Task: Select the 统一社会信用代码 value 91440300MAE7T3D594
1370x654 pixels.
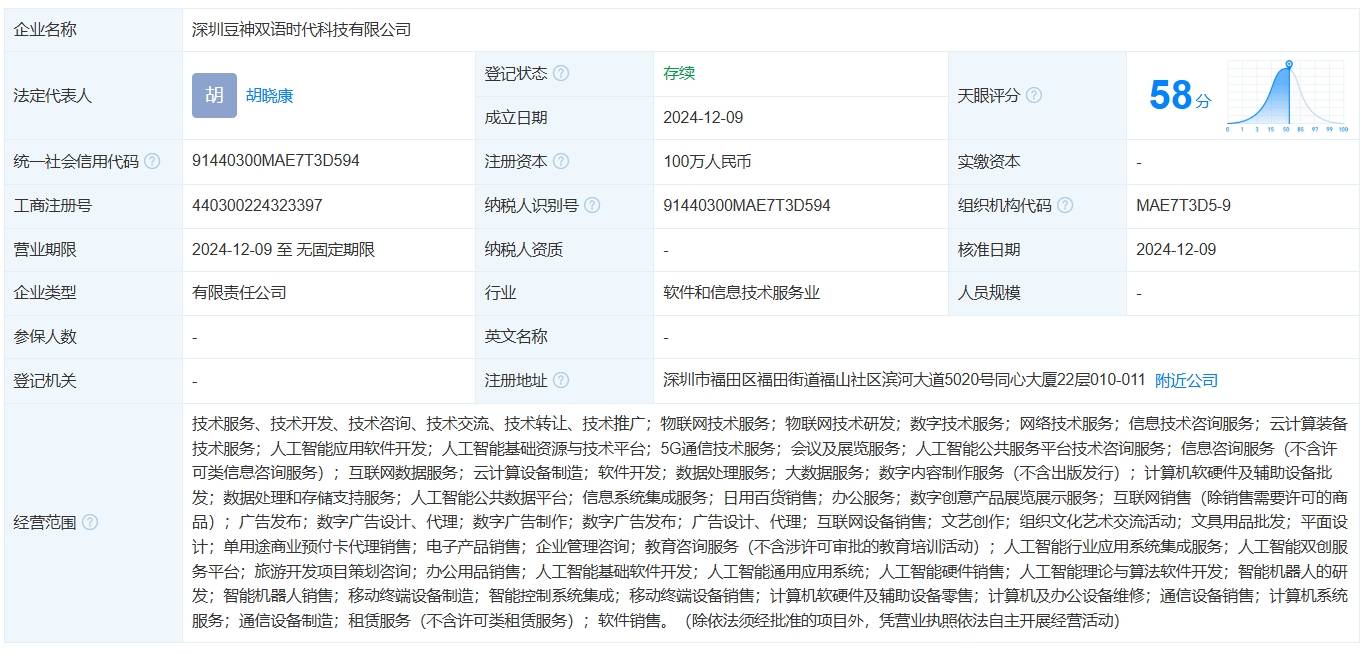Action: [276, 161]
